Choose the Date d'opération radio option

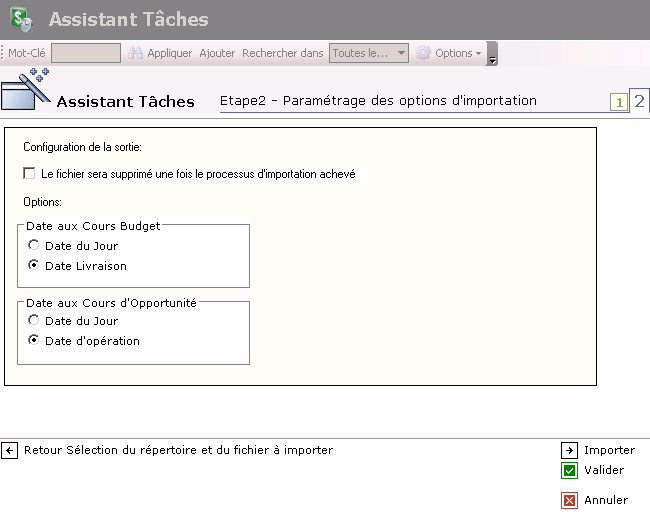(x=34, y=341)
